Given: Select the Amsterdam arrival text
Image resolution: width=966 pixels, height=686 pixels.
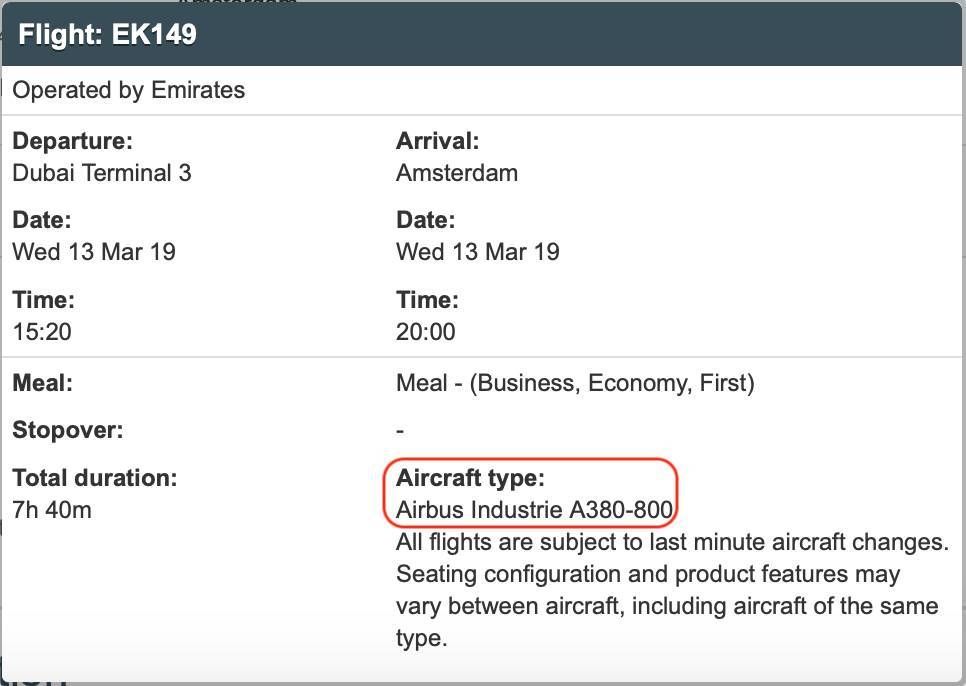Looking at the screenshot, I should click(457, 173).
